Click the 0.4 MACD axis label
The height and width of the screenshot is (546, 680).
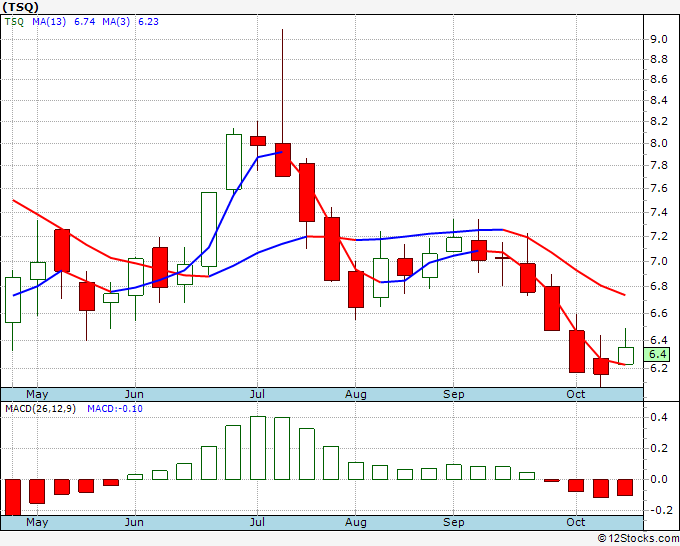tap(658, 417)
